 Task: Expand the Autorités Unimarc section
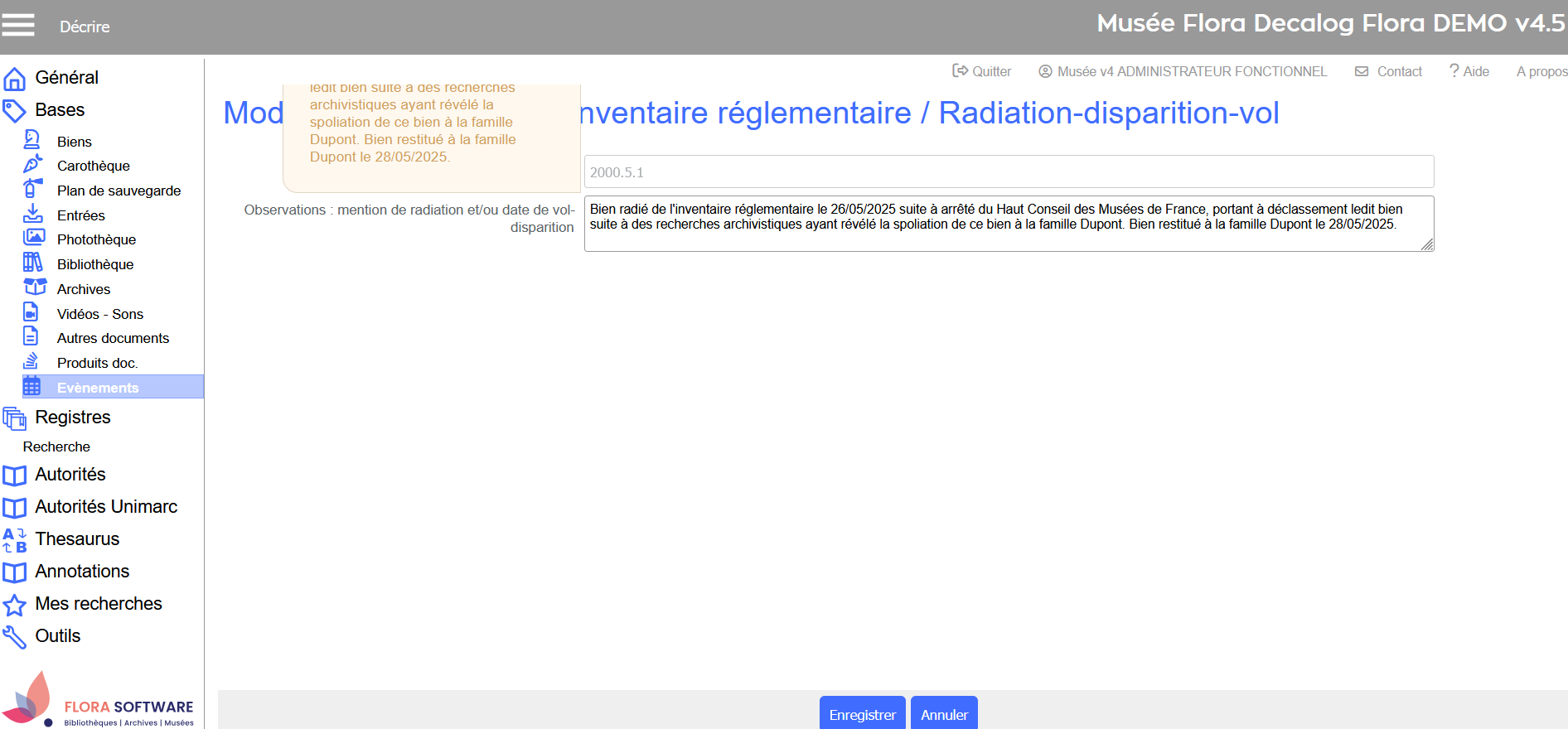(106, 507)
